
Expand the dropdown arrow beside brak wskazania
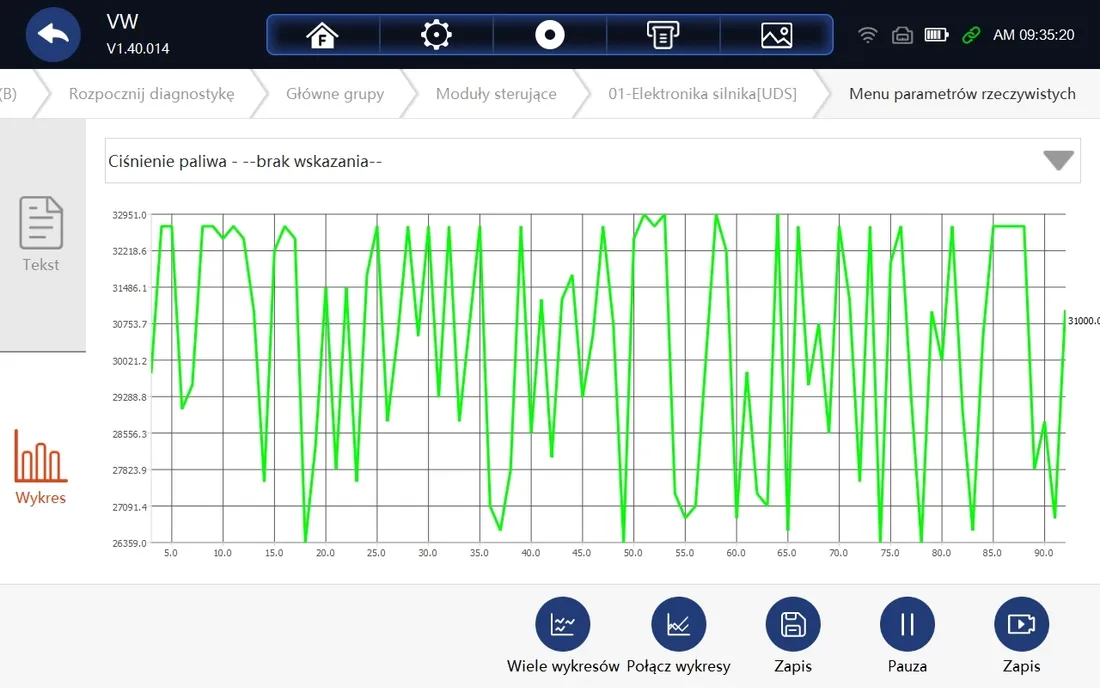tap(1057, 159)
